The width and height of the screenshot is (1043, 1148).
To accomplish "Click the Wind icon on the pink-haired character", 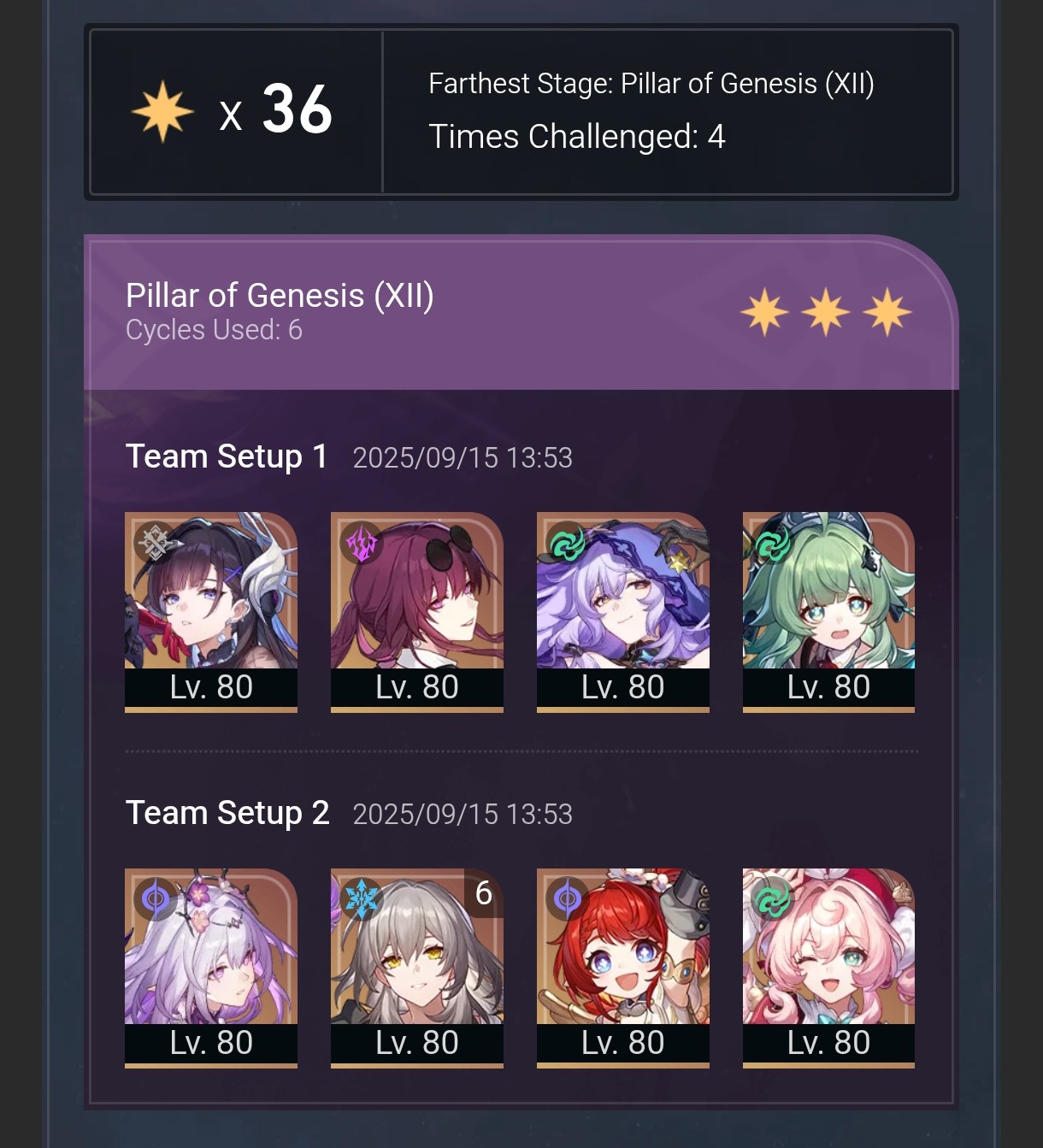I will 773,898.
